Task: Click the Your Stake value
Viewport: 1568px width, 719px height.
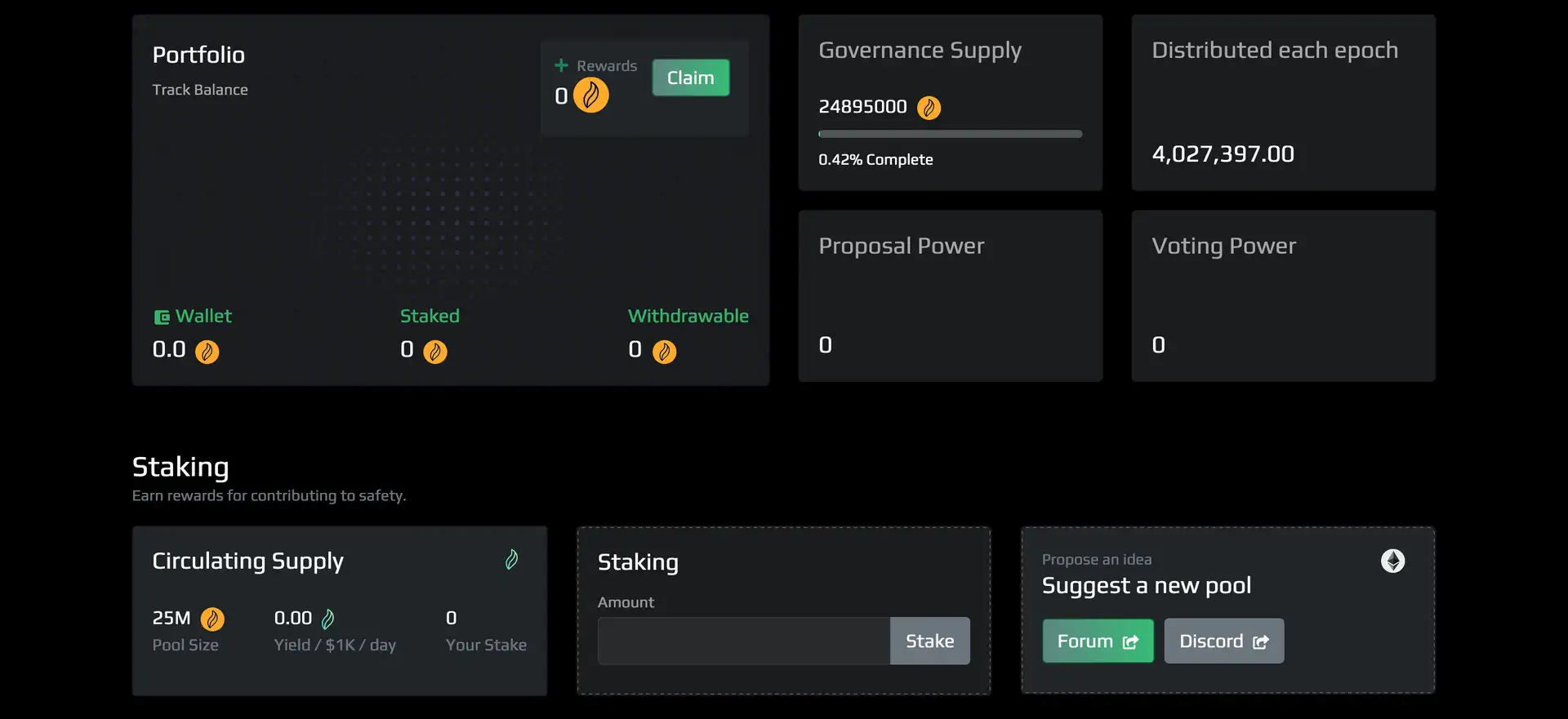Action: point(452,619)
